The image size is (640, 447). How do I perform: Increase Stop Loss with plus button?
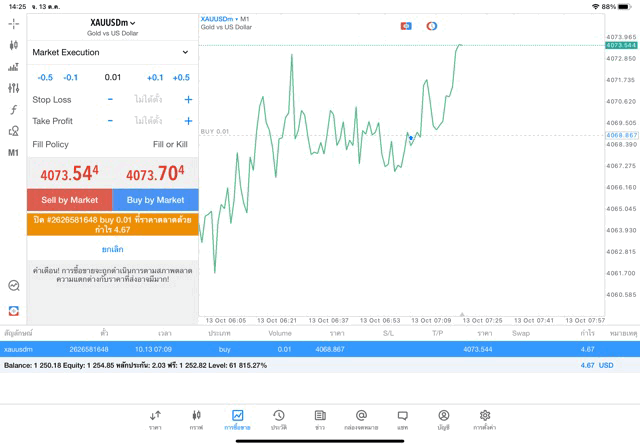click(x=188, y=100)
